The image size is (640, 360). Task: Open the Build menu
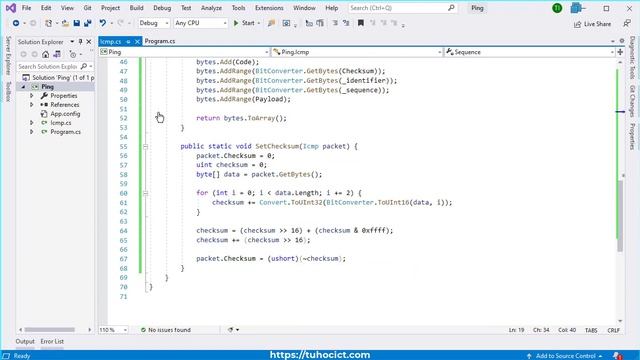pos(136,8)
